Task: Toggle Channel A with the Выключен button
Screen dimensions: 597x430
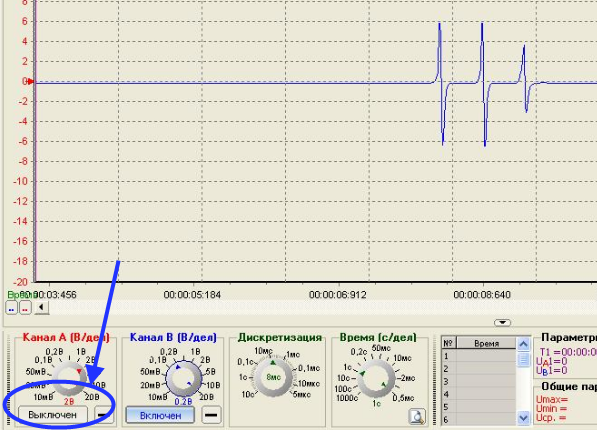Action: point(53,415)
